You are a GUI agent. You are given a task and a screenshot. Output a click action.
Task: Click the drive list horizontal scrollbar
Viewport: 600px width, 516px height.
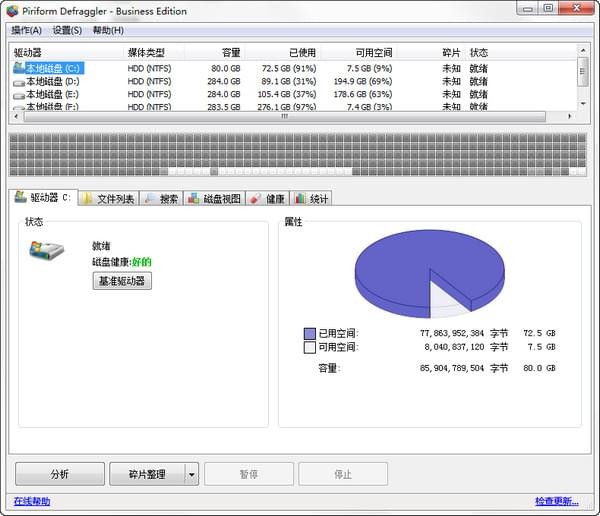click(x=285, y=116)
